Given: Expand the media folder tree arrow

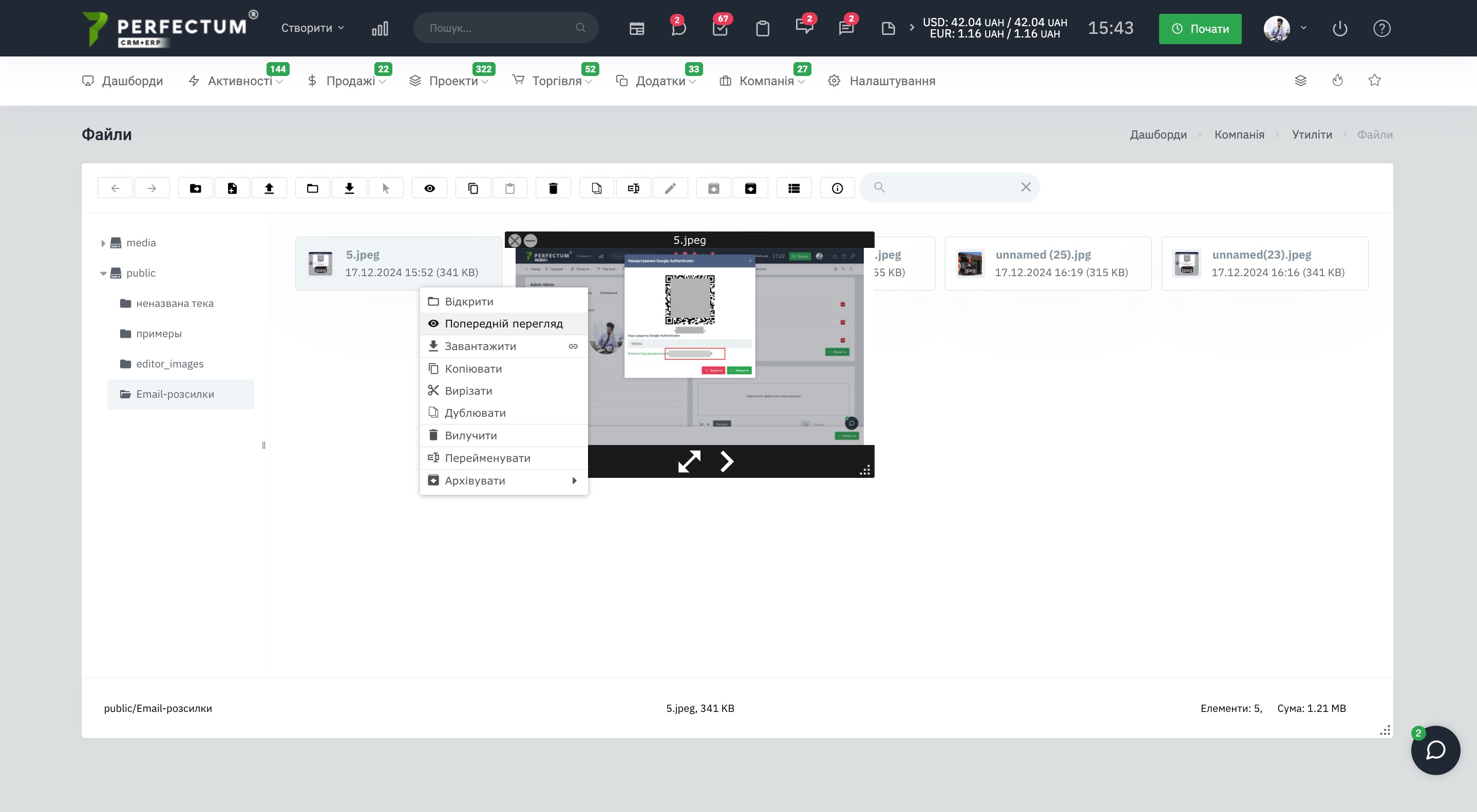Looking at the screenshot, I should (103, 243).
